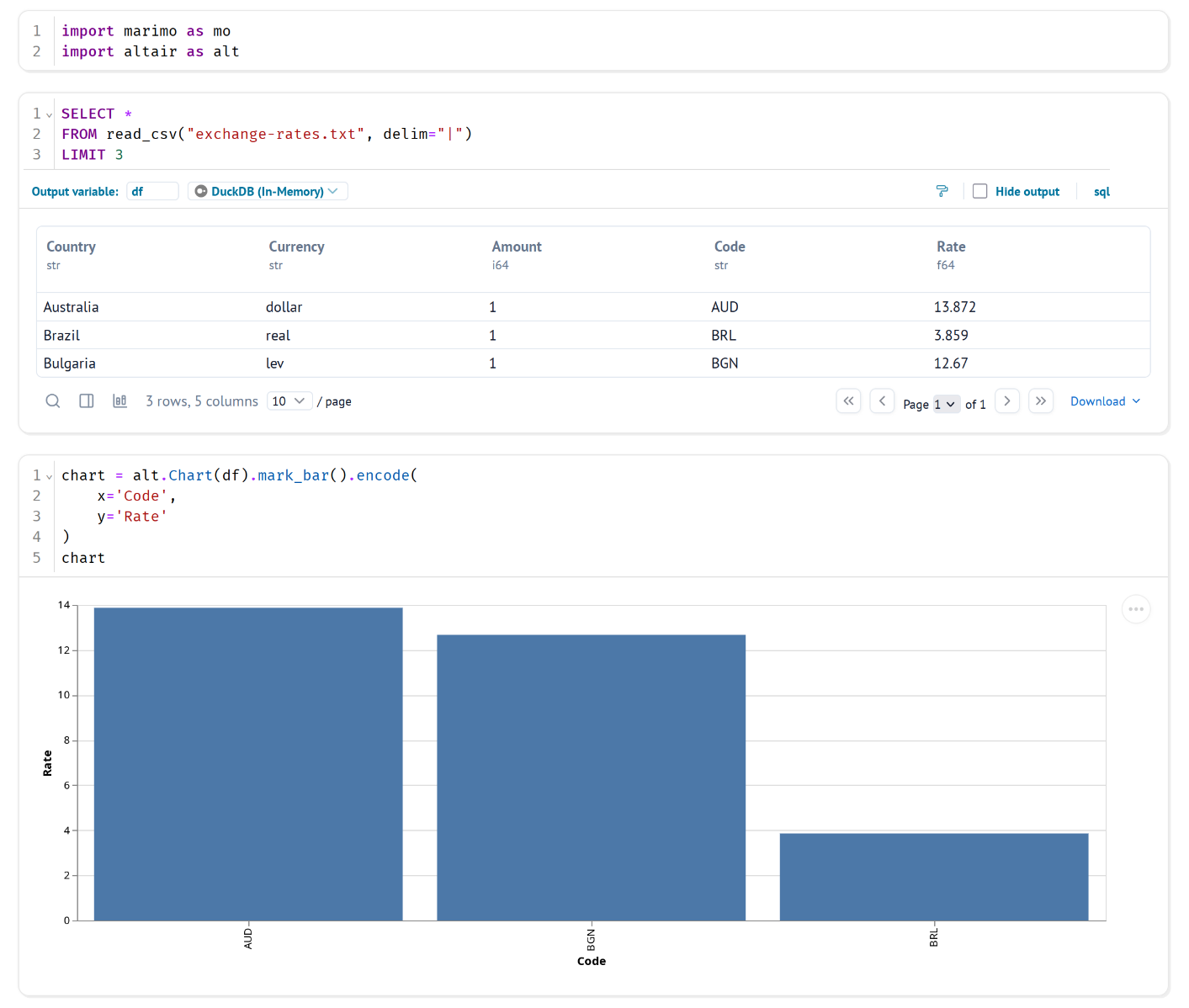The image size is (1189, 1008).
Task: Open the DuckDB (In-Memory) engine dropdown
Action: 267,191
